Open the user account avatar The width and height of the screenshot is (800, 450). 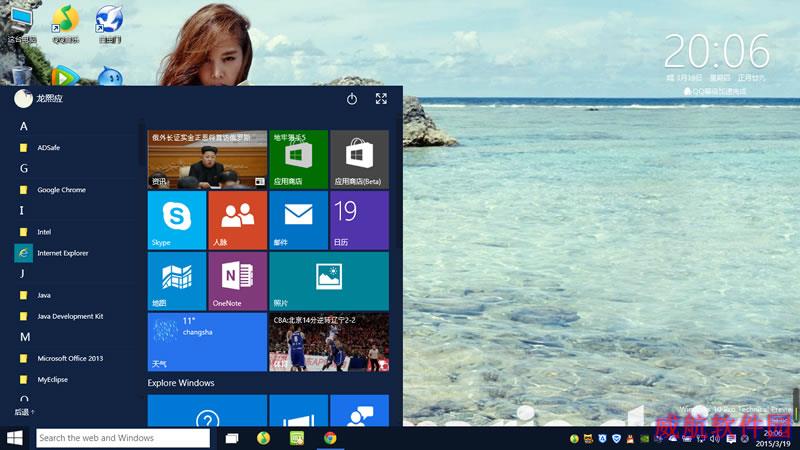click(23, 98)
